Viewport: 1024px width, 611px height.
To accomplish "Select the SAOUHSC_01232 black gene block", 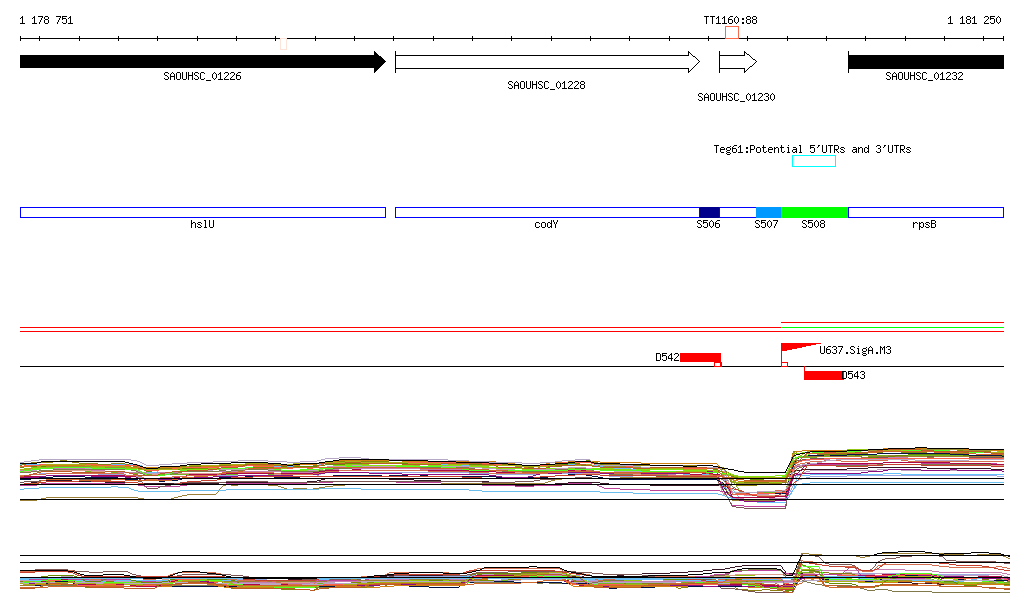I will (925, 62).
